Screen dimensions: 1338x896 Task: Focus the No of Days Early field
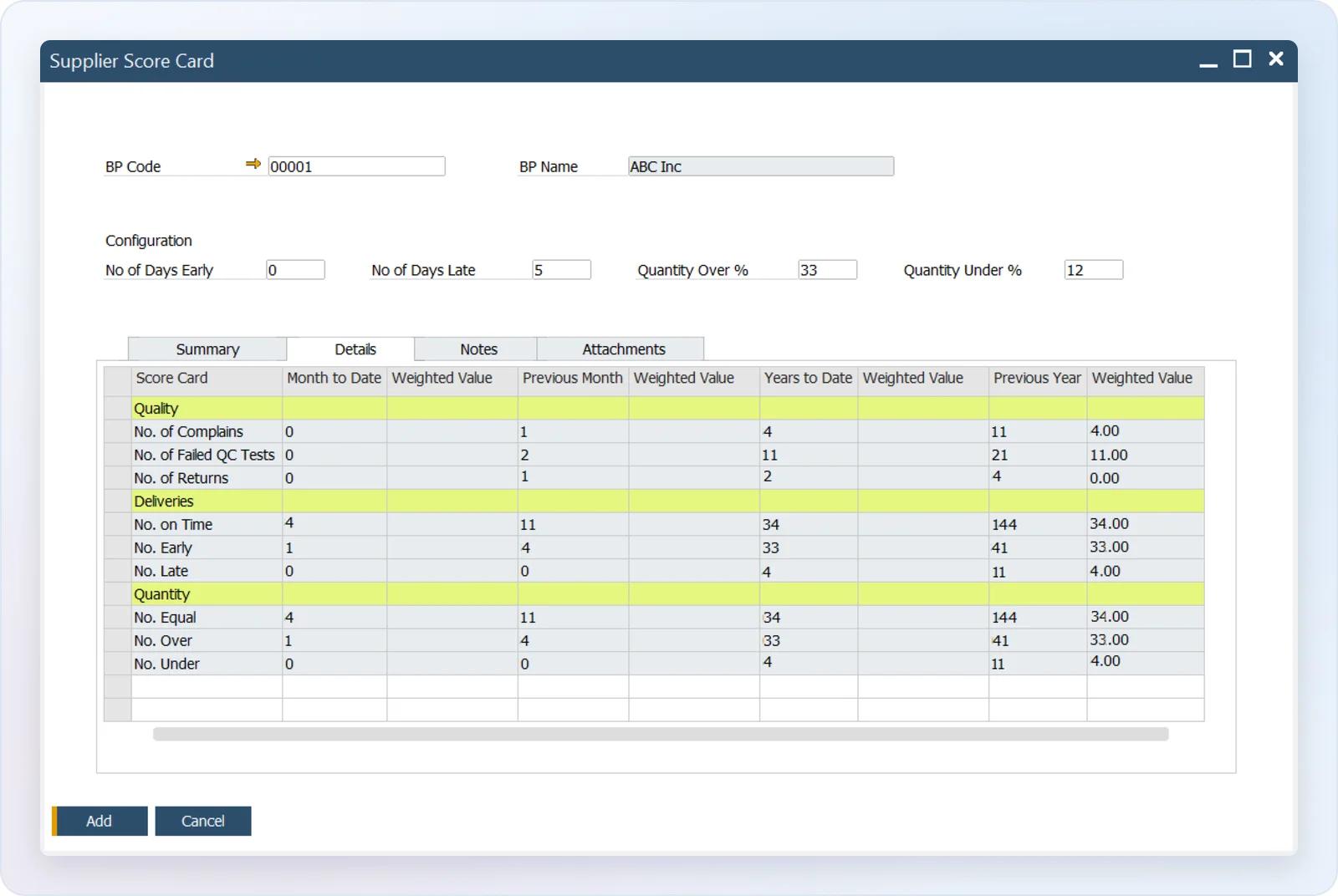295,270
